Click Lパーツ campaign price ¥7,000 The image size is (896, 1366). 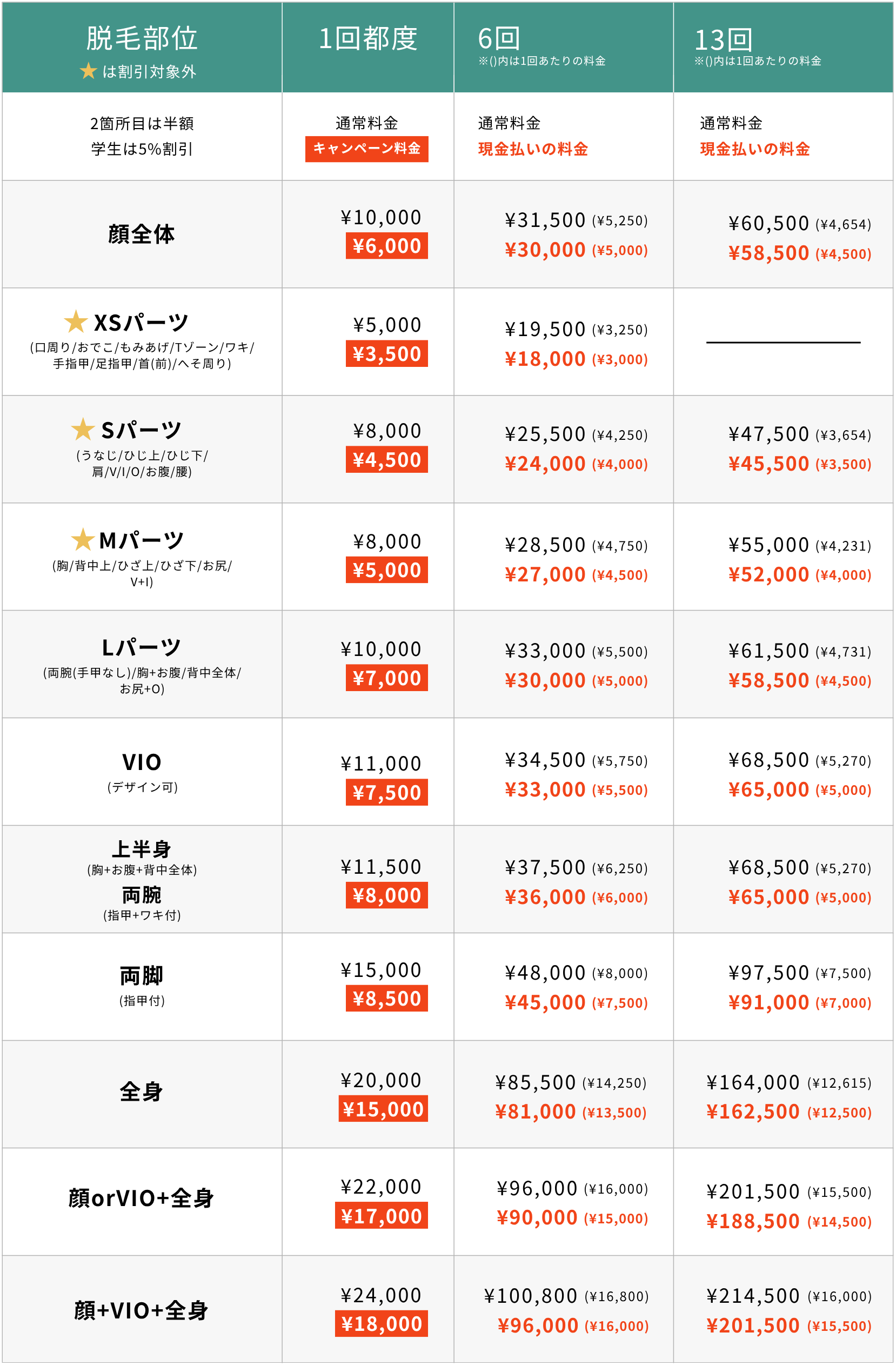(x=387, y=678)
